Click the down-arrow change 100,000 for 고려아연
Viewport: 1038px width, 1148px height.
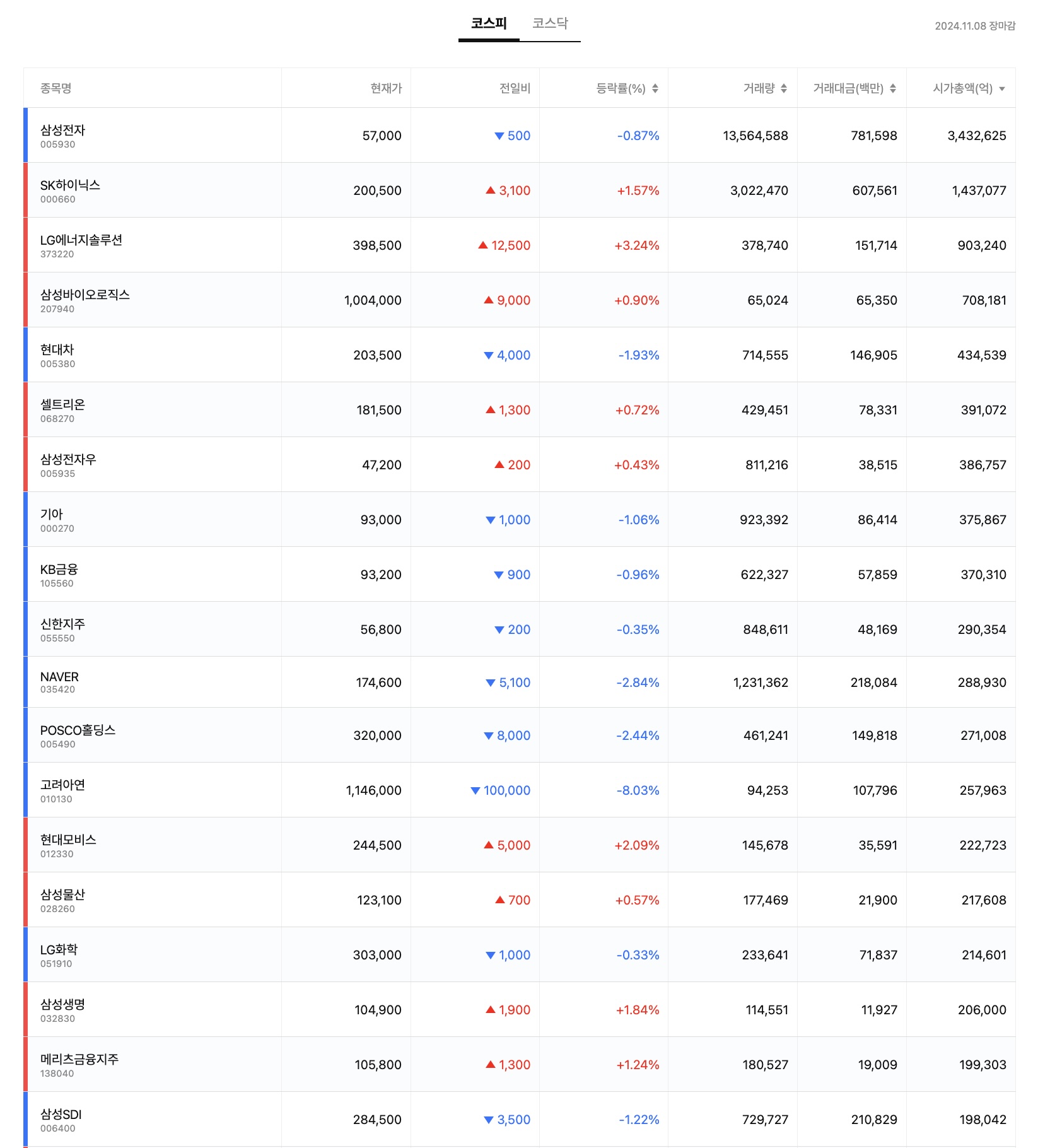click(x=501, y=790)
